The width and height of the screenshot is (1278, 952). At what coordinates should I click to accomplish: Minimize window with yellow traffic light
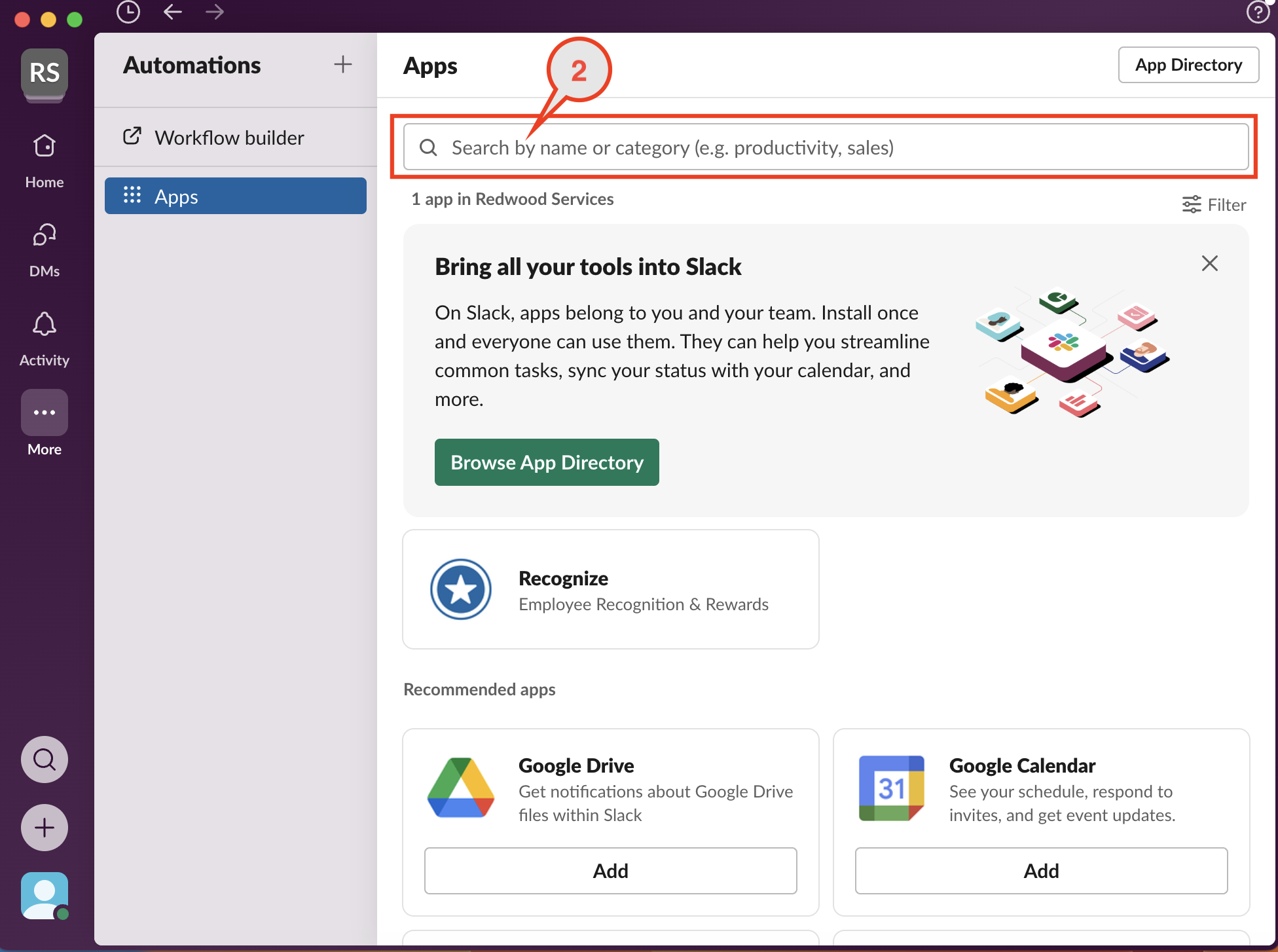pyautogui.click(x=48, y=19)
